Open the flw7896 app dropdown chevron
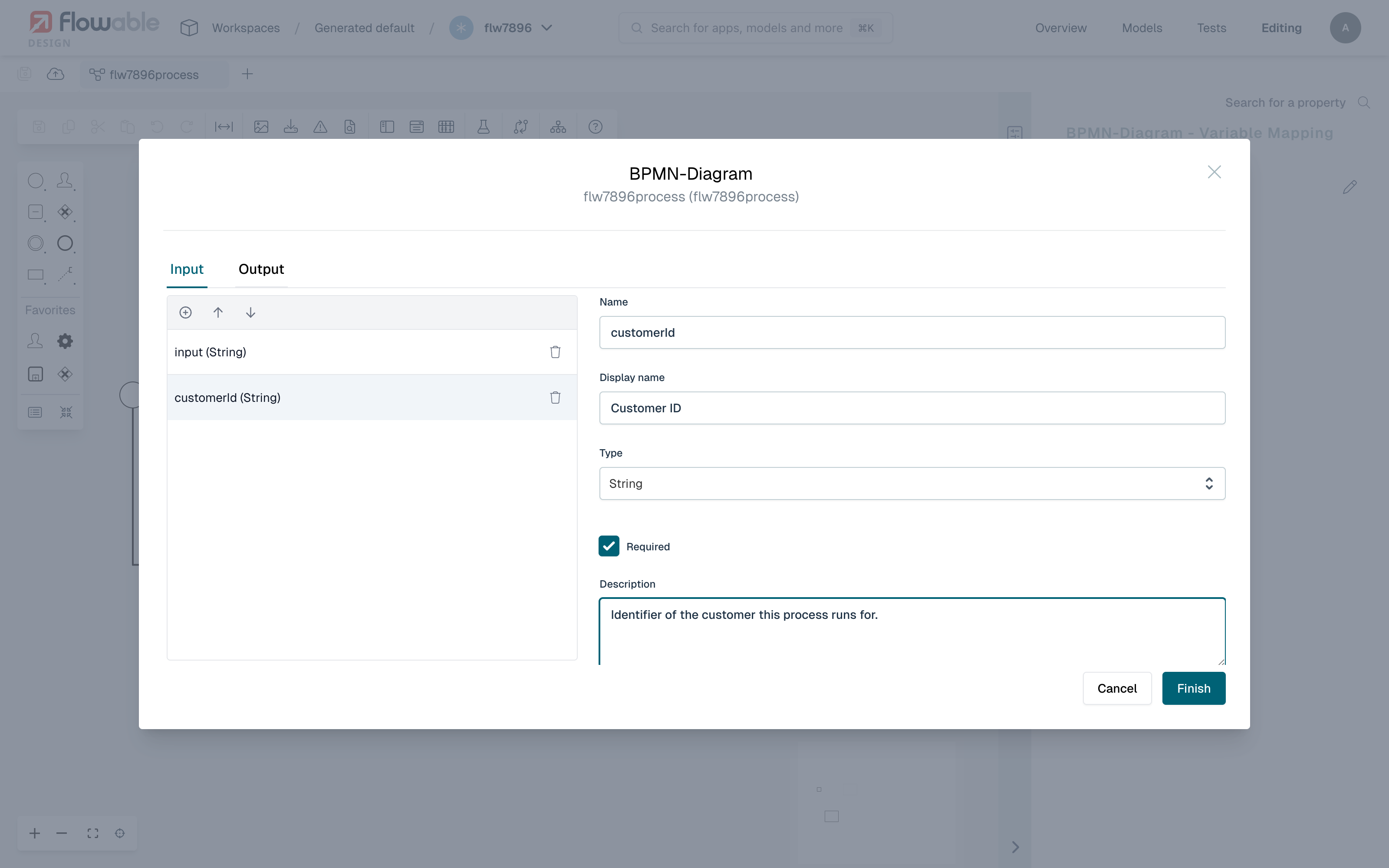The width and height of the screenshot is (1389, 868). [547, 27]
